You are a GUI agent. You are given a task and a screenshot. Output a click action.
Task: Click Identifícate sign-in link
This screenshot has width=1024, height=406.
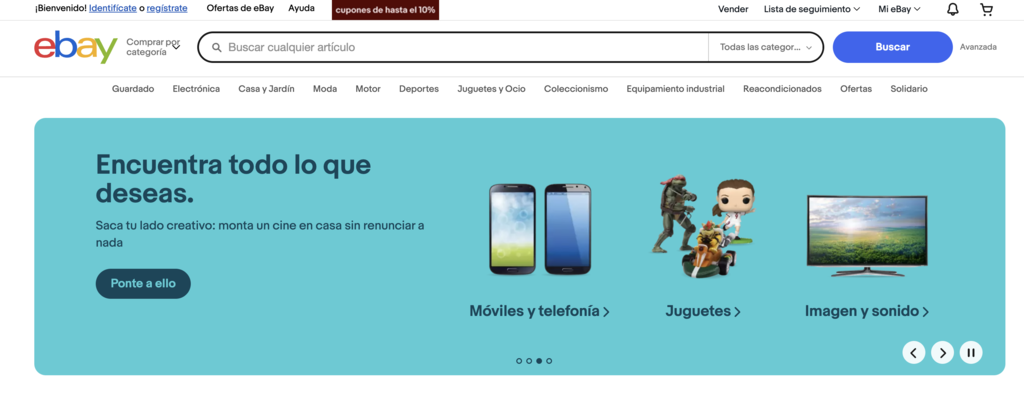[113, 8]
